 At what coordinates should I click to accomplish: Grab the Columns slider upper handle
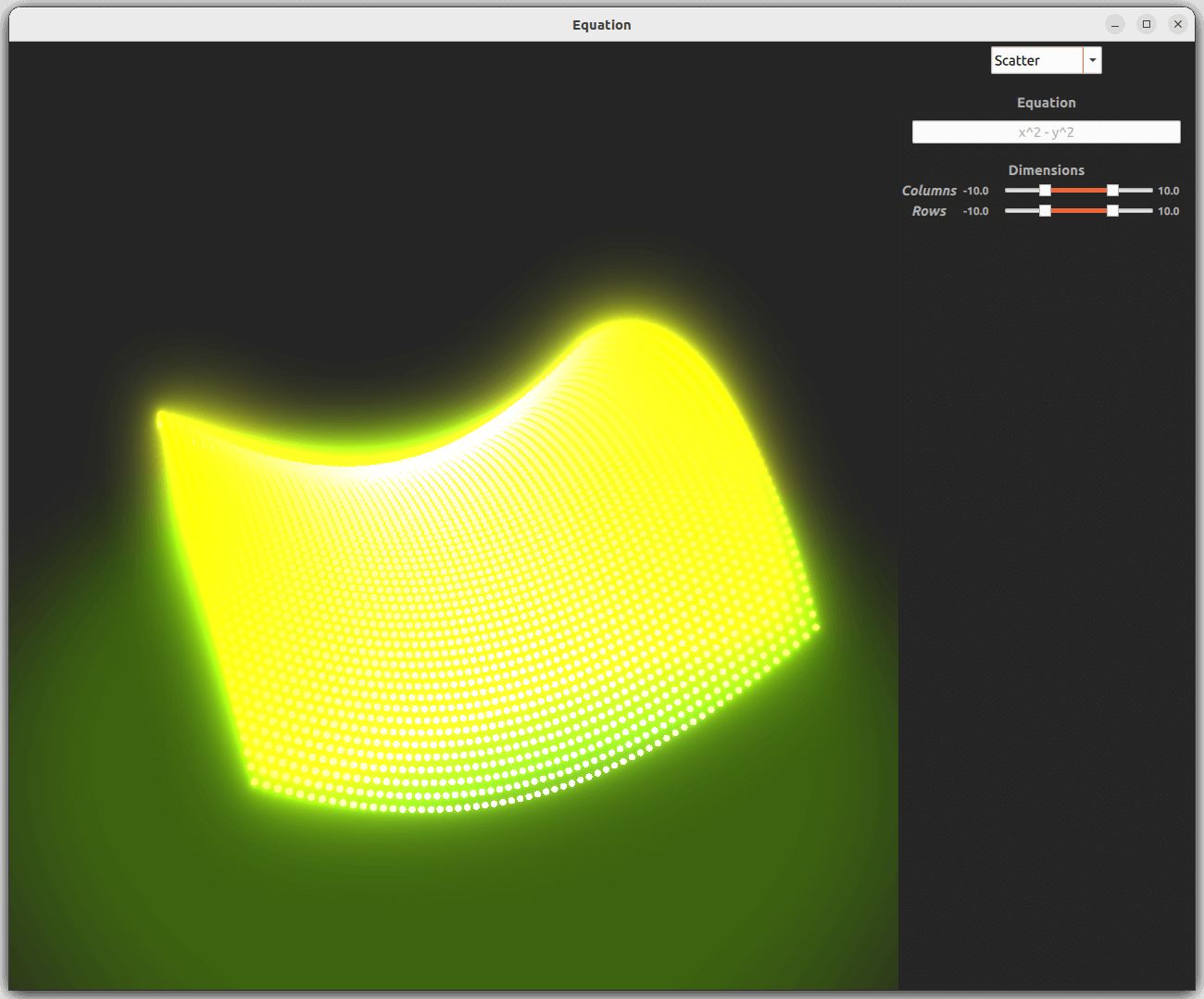1112,190
